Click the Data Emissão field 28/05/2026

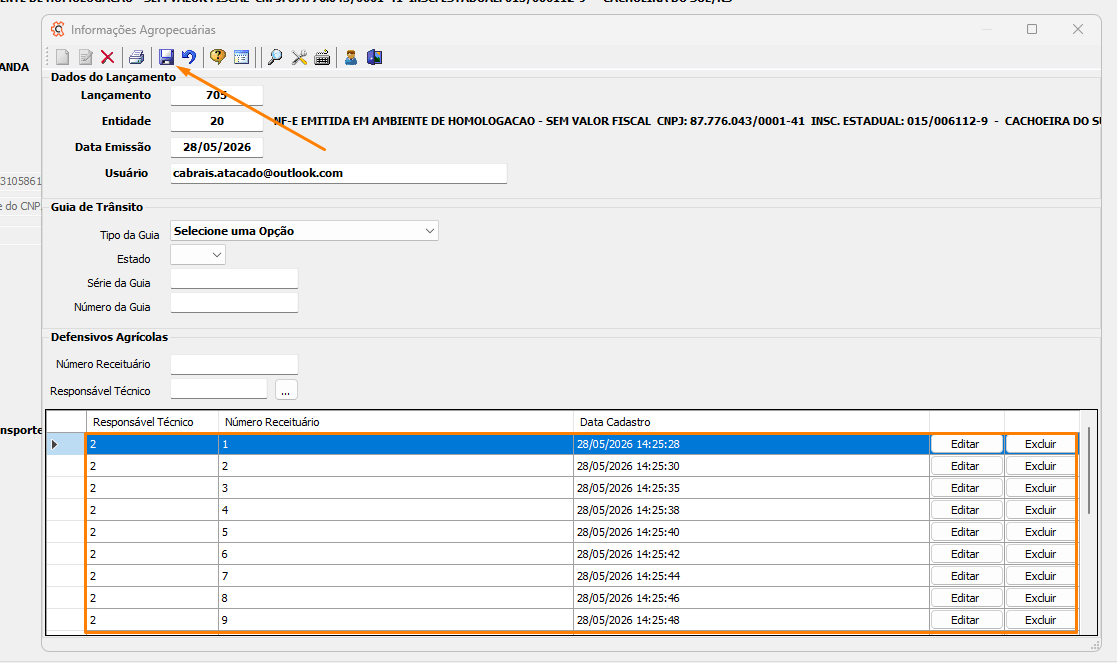(x=217, y=147)
